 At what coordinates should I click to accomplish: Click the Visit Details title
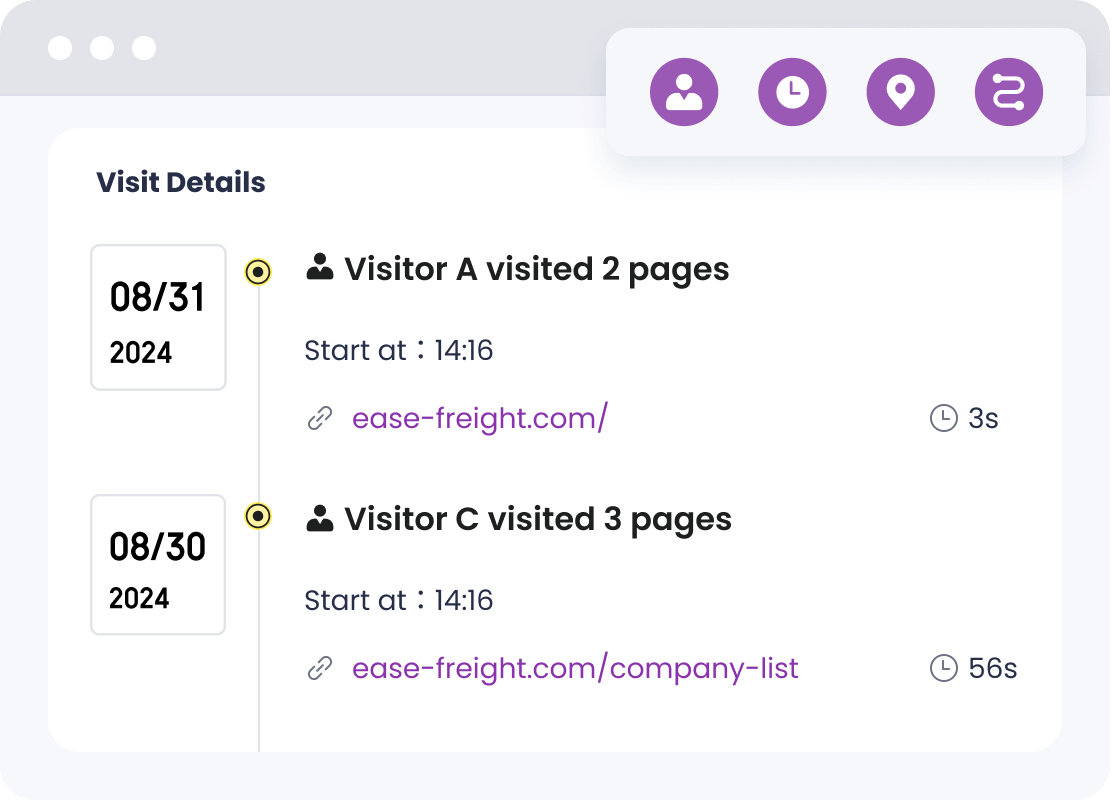(x=181, y=183)
